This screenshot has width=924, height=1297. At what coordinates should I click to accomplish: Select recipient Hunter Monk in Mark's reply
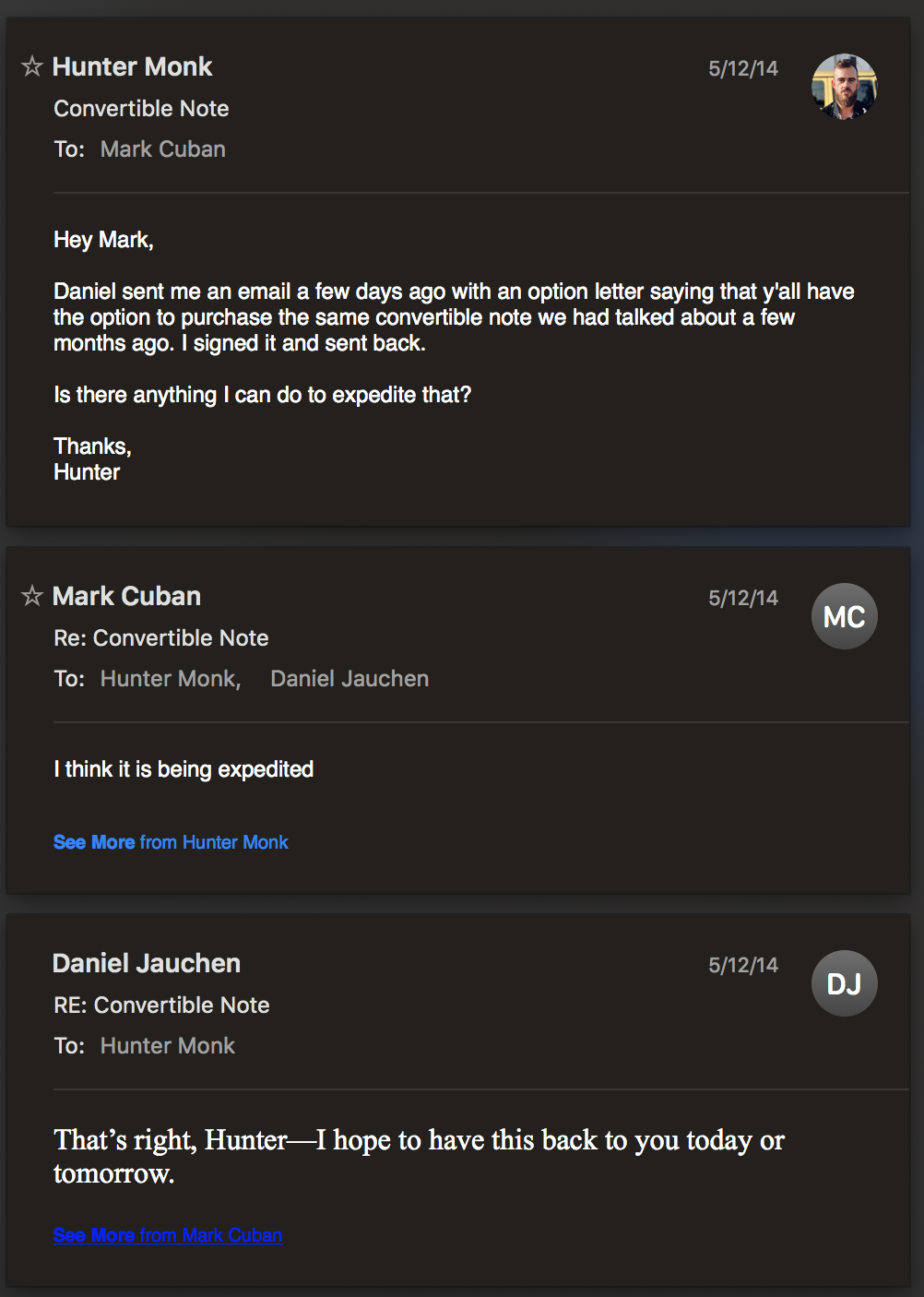[x=171, y=679]
